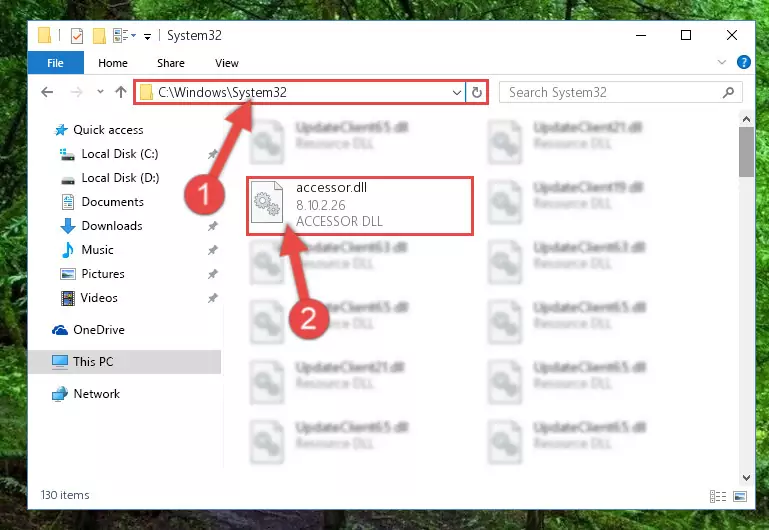Image resolution: width=769 pixels, height=530 pixels.
Task: Click the OneDrive cloud icon
Action: (x=60, y=330)
